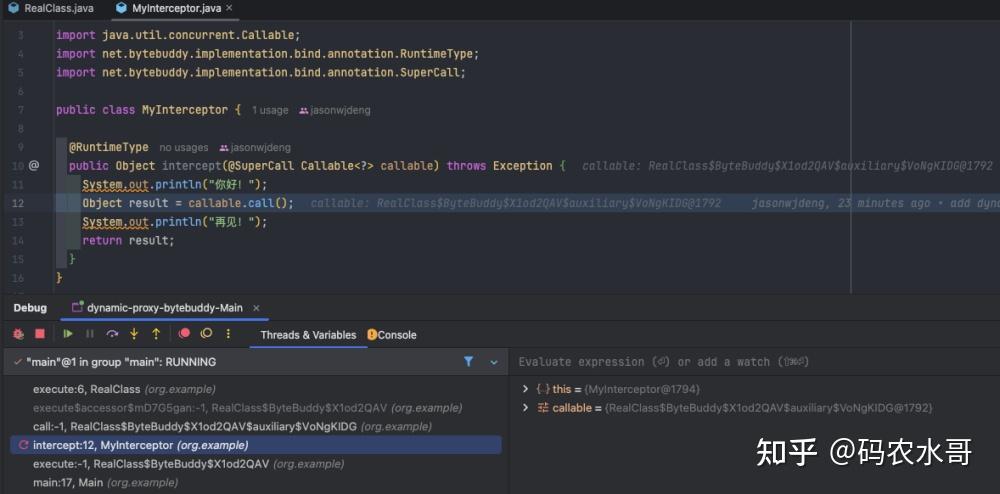
Task: Expand the 'this' variable node
Action: click(x=526, y=389)
